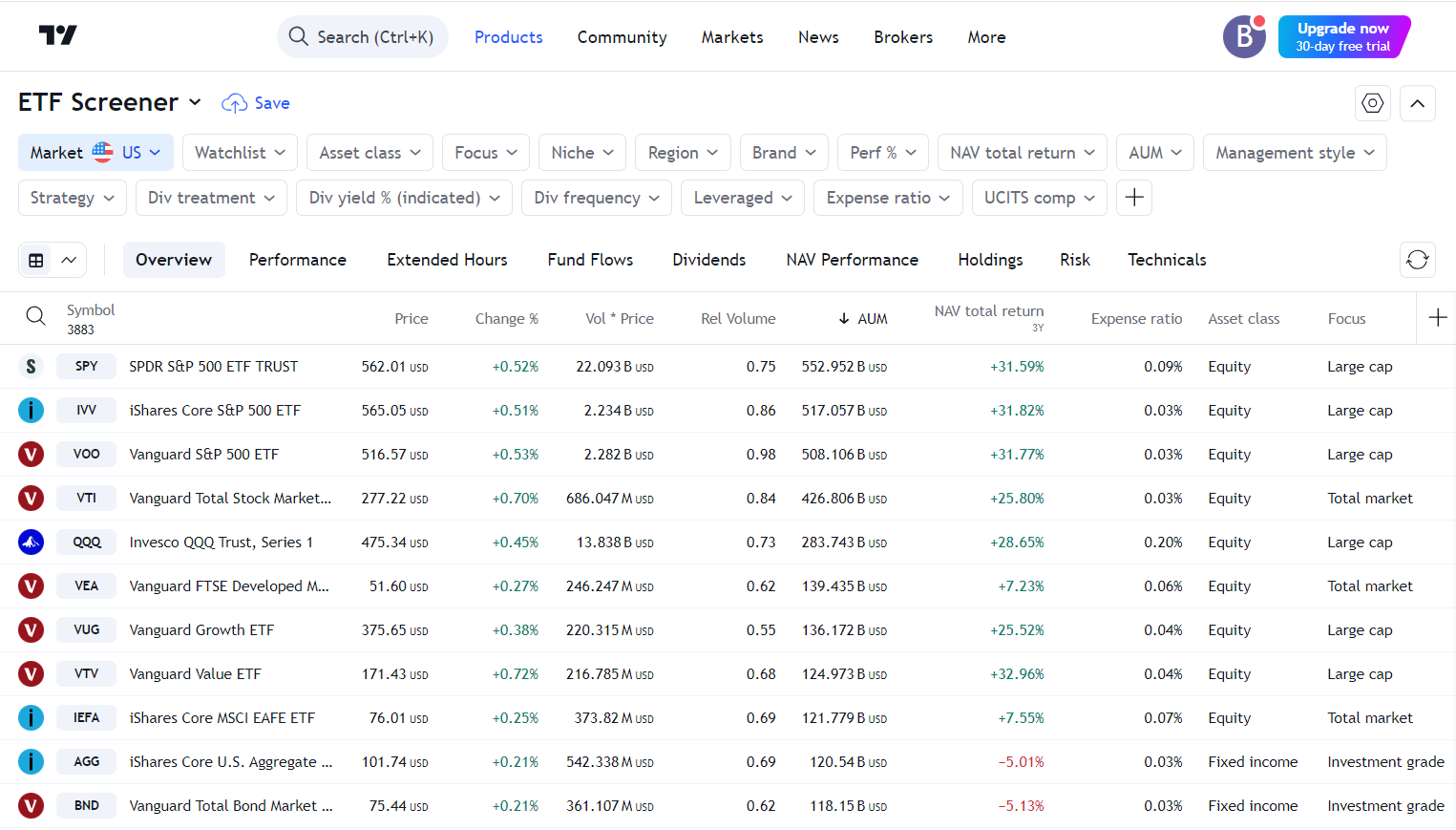Expand the Focus filter dropdown
The height and width of the screenshot is (830, 1456).
(x=486, y=153)
